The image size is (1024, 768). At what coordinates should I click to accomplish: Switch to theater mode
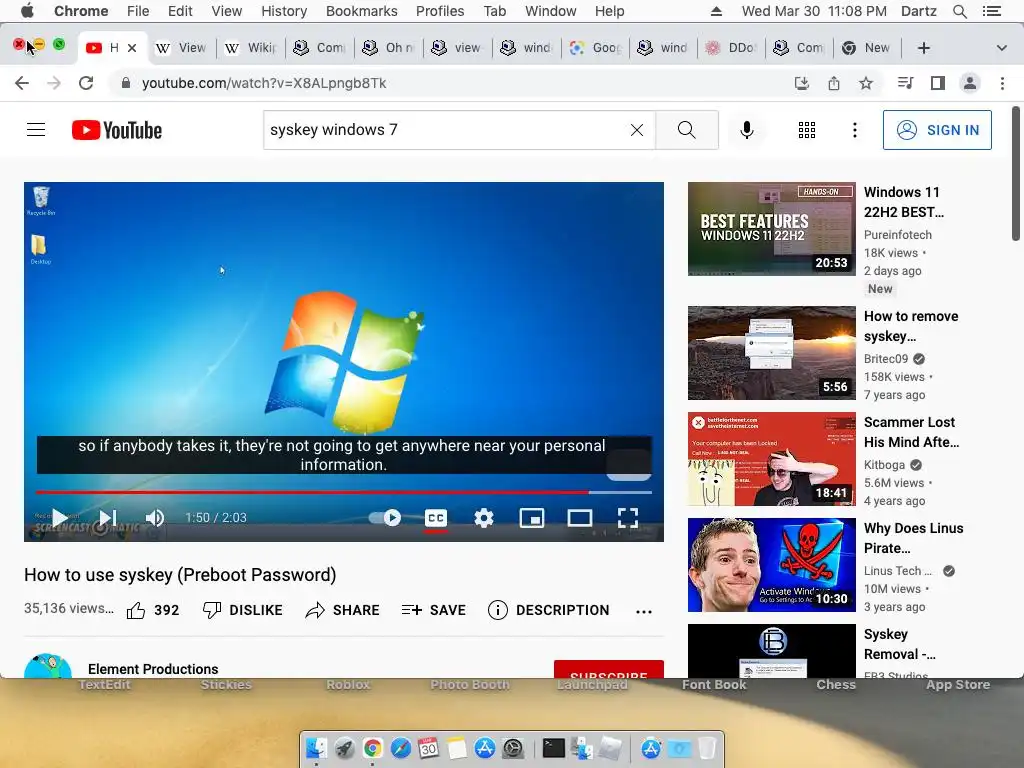(579, 518)
